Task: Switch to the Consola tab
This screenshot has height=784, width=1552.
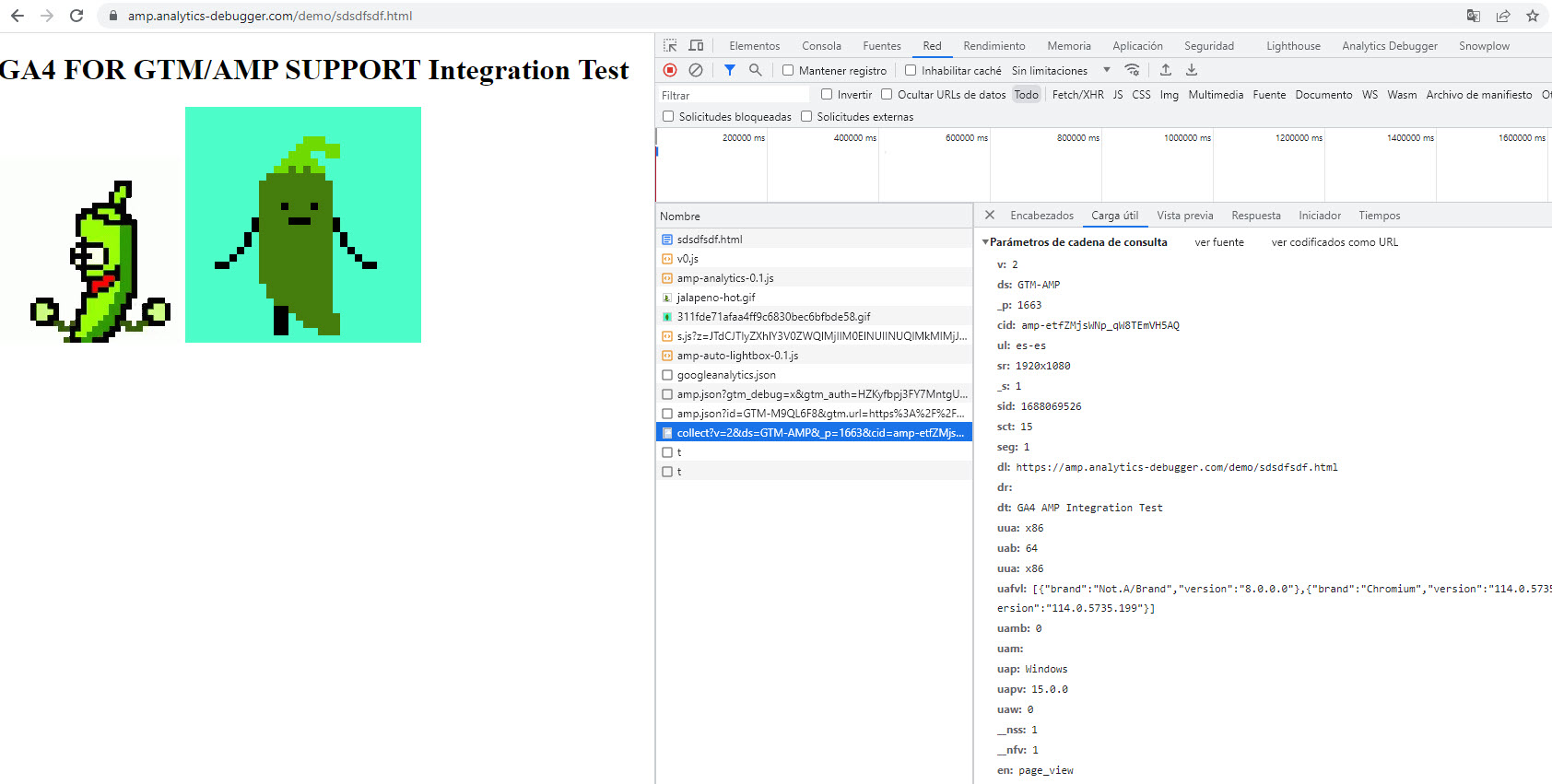Action: coord(820,45)
